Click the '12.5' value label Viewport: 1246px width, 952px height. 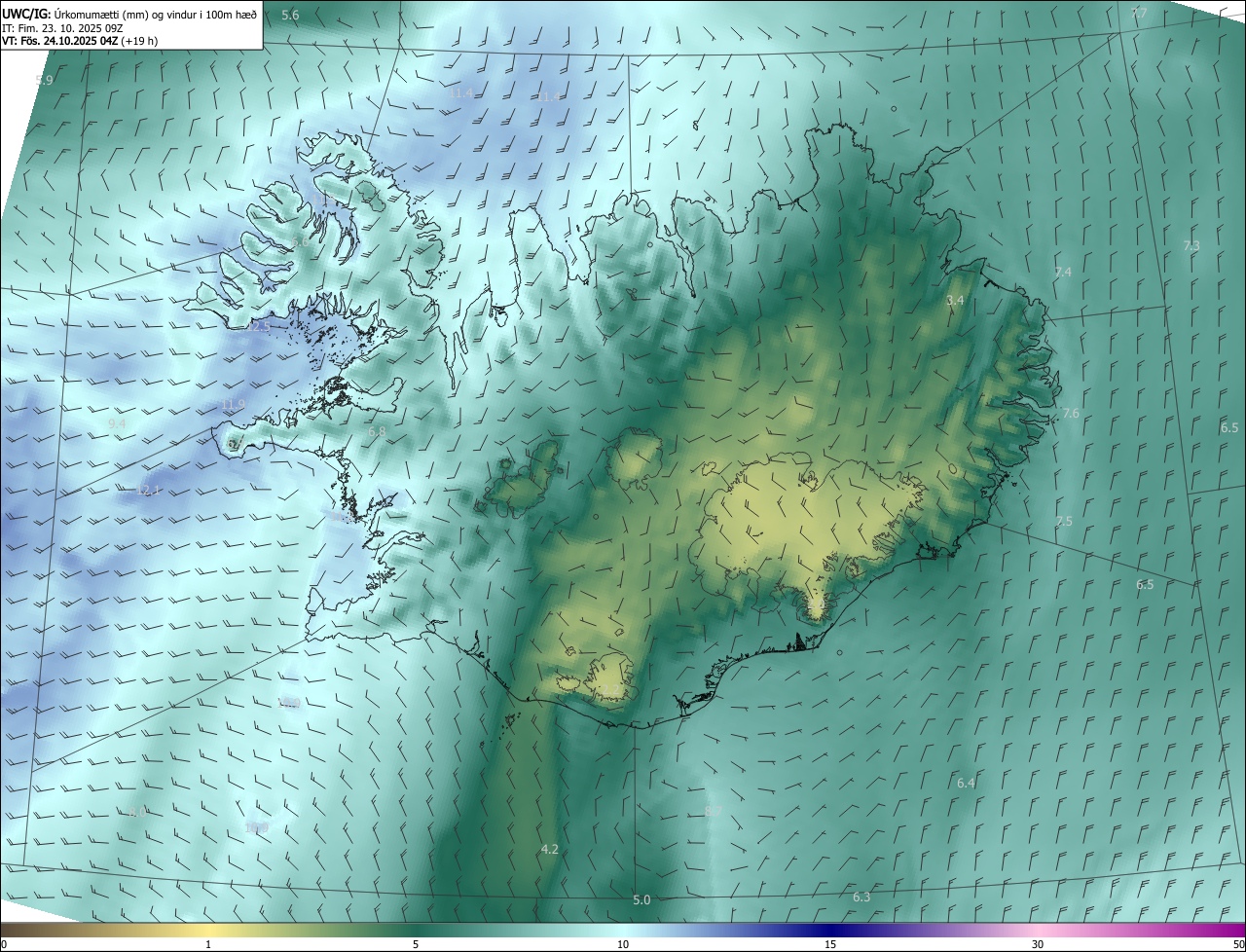pos(258,328)
